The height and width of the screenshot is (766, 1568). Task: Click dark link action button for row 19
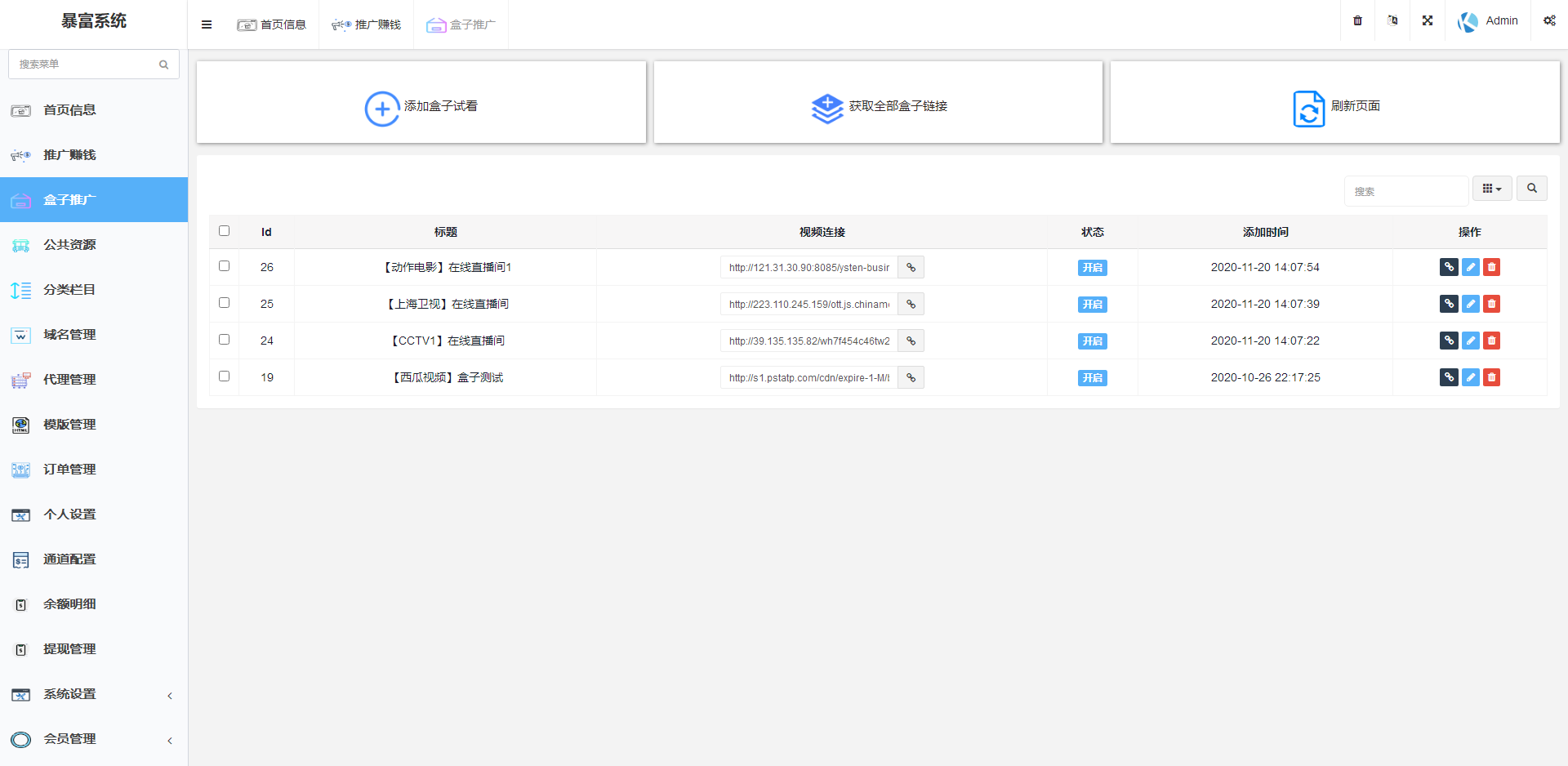(x=1449, y=377)
